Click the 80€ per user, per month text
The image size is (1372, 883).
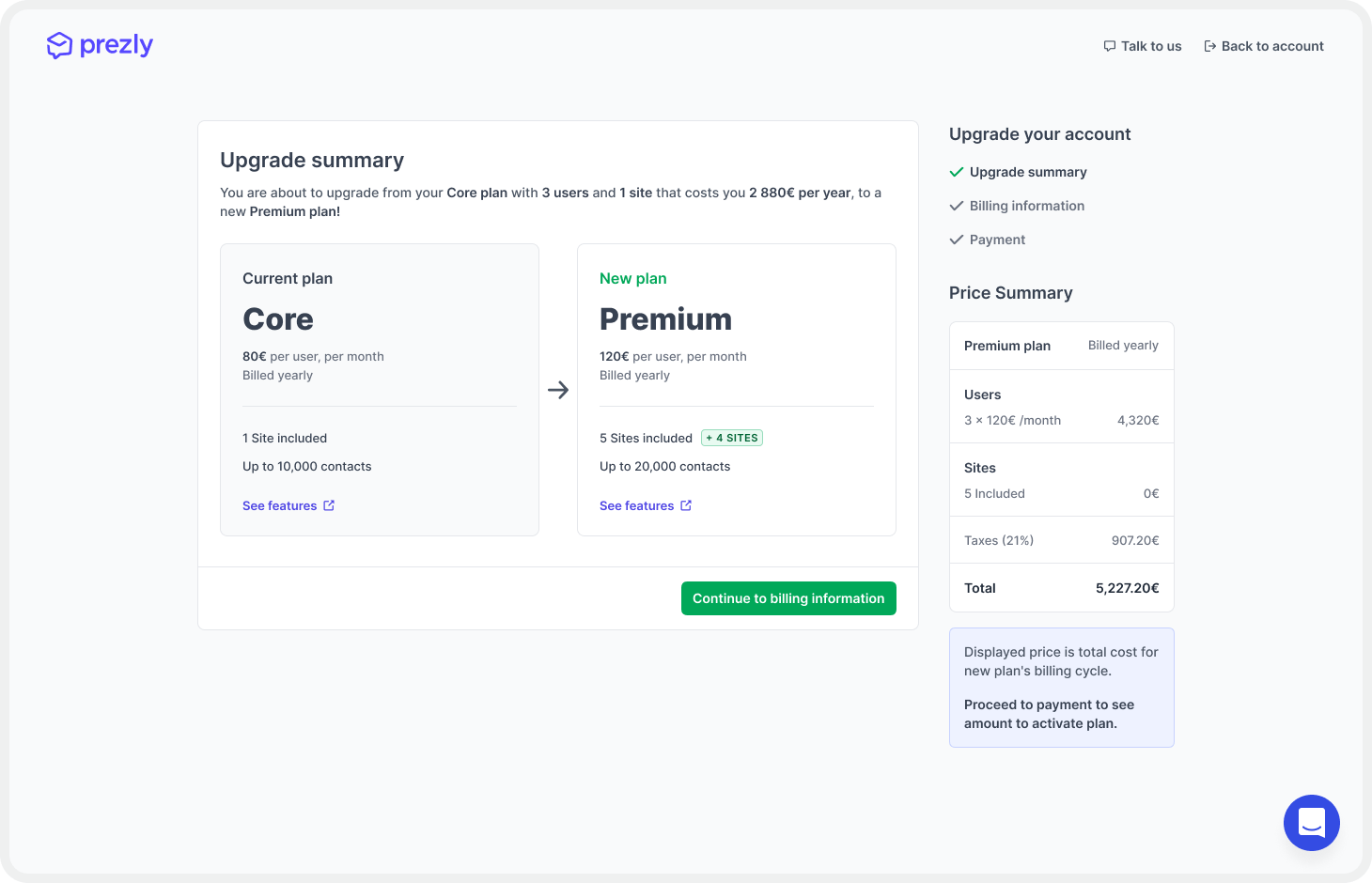tap(313, 356)
